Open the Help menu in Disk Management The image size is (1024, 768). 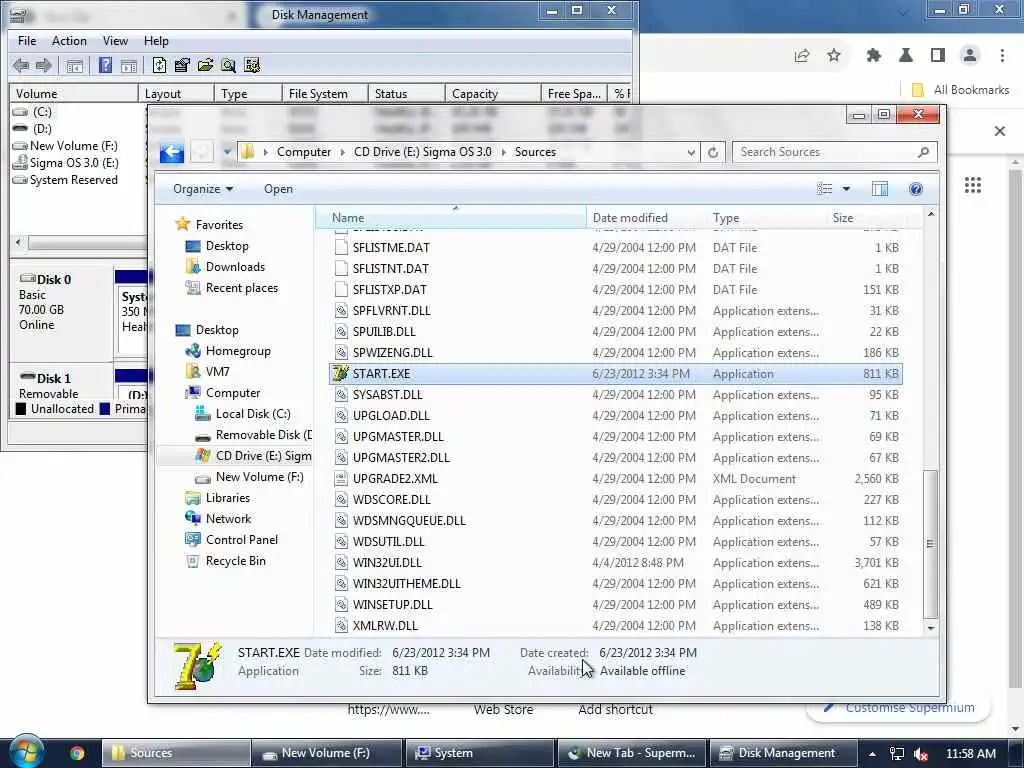click(x=156, y=40)
